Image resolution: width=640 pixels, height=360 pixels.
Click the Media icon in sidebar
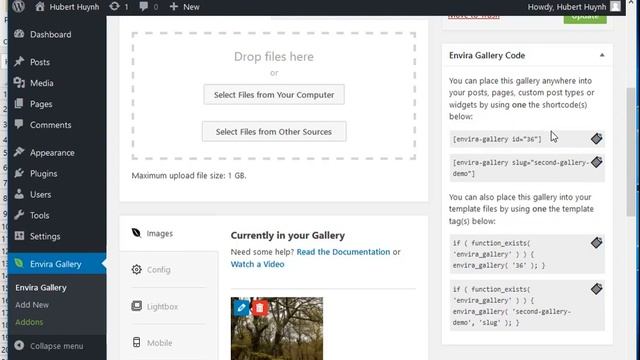[x=19, y=82]
